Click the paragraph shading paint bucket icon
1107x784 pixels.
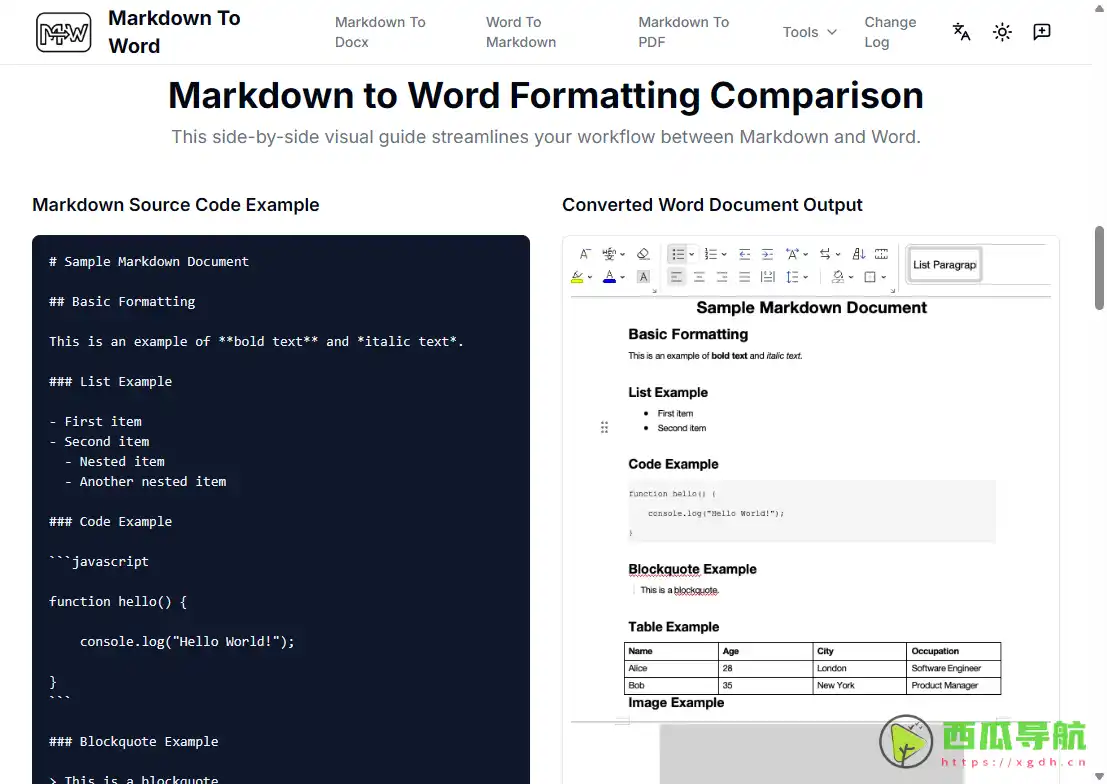point(837,277)
